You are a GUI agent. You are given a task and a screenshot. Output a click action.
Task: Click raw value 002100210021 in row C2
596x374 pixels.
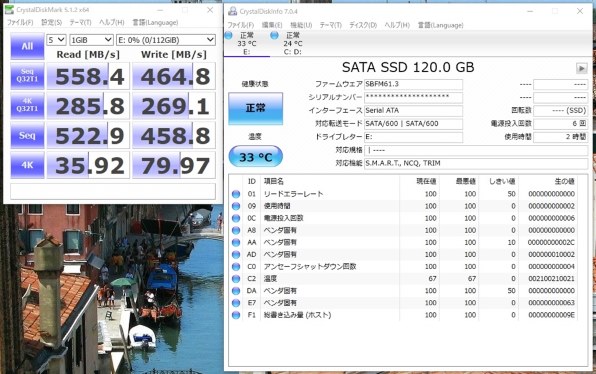point(551,279)
